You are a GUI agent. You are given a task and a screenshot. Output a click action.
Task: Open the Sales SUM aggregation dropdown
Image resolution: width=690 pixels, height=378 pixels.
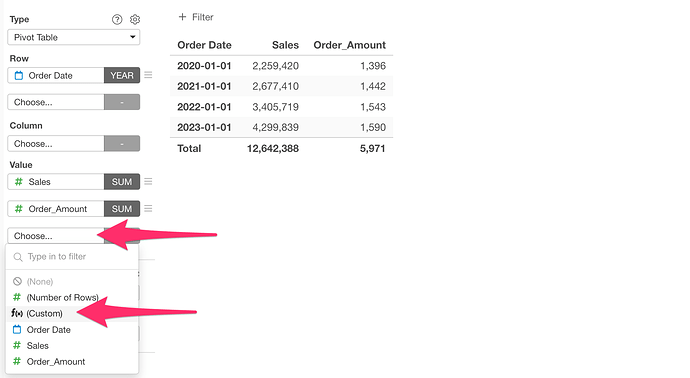click(122, 182)
